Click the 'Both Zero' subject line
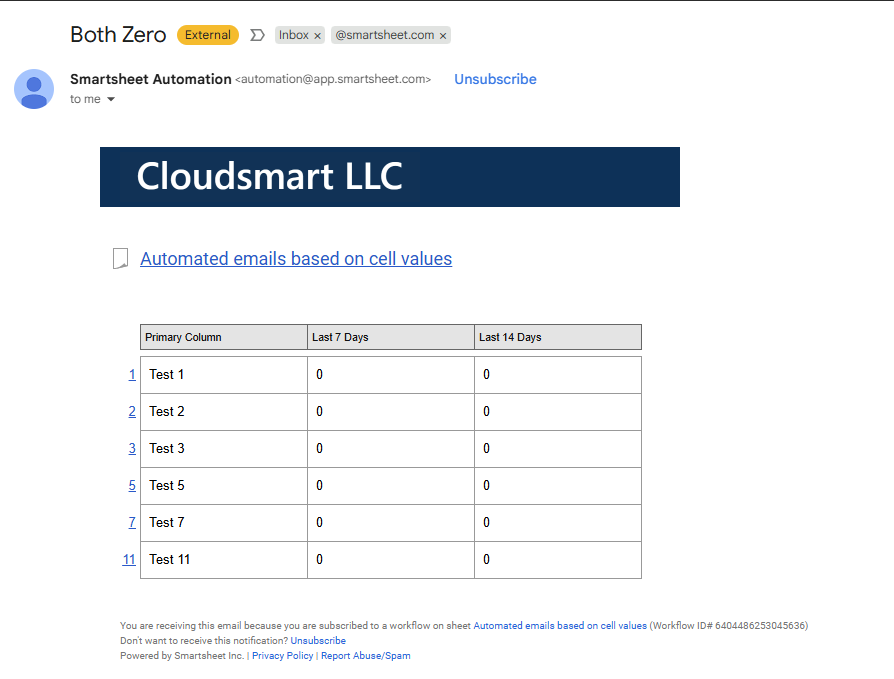This screenshot has height=679, width=894. (x=118, y=35)
